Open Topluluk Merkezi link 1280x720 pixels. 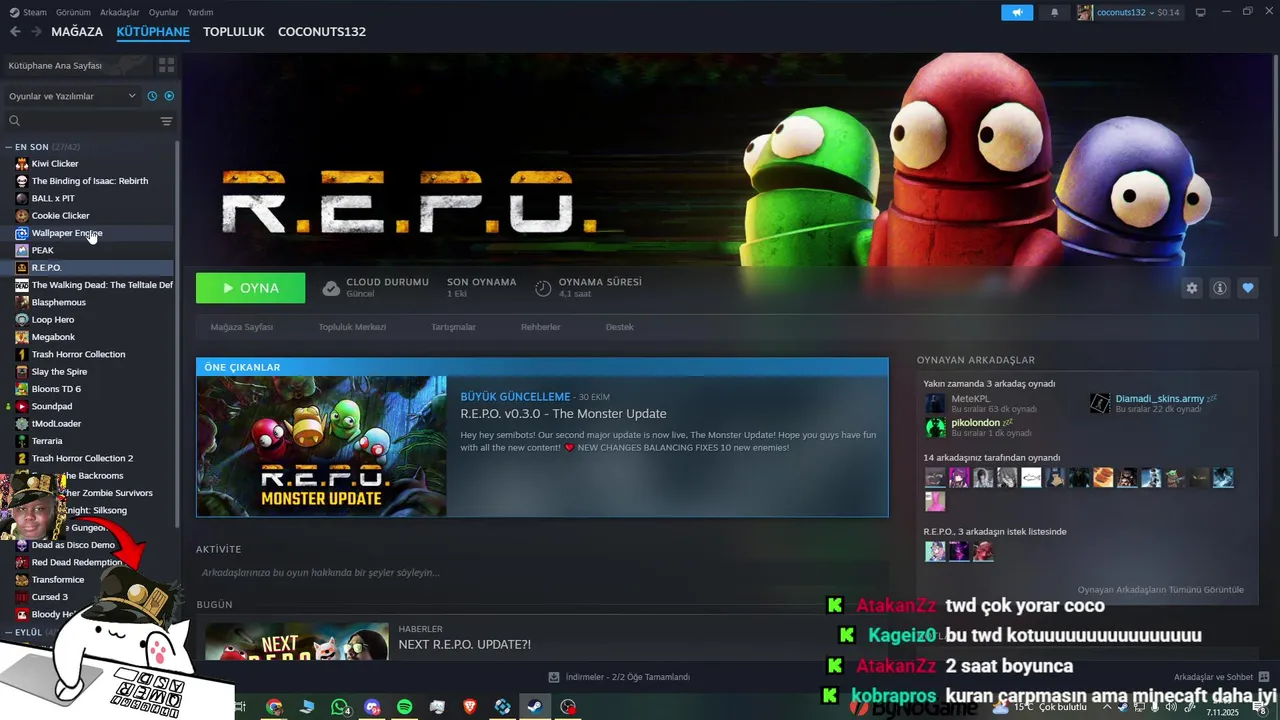[352, 327]
